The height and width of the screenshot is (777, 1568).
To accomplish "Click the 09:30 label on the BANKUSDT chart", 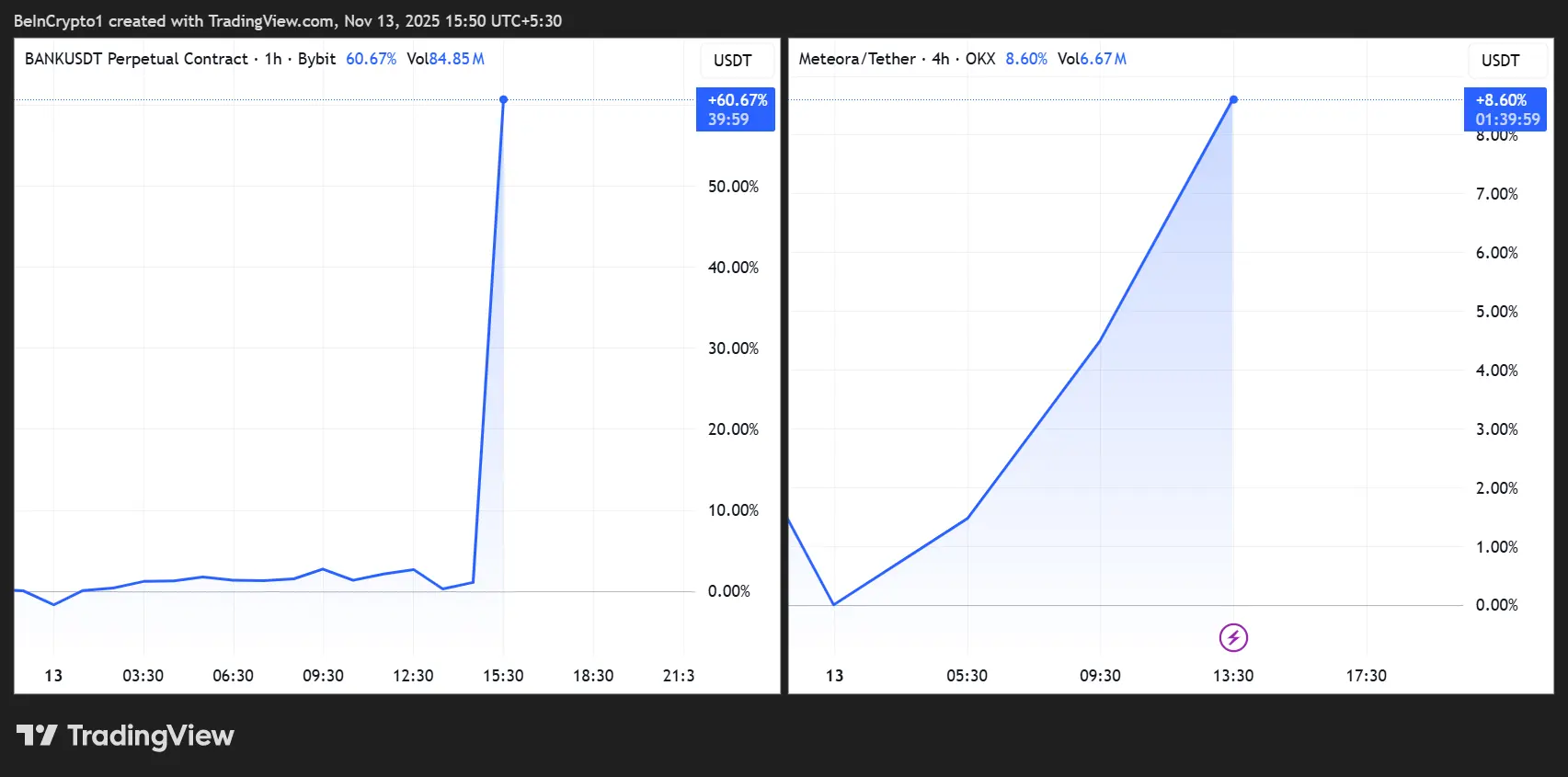I will tap(323, 676).
